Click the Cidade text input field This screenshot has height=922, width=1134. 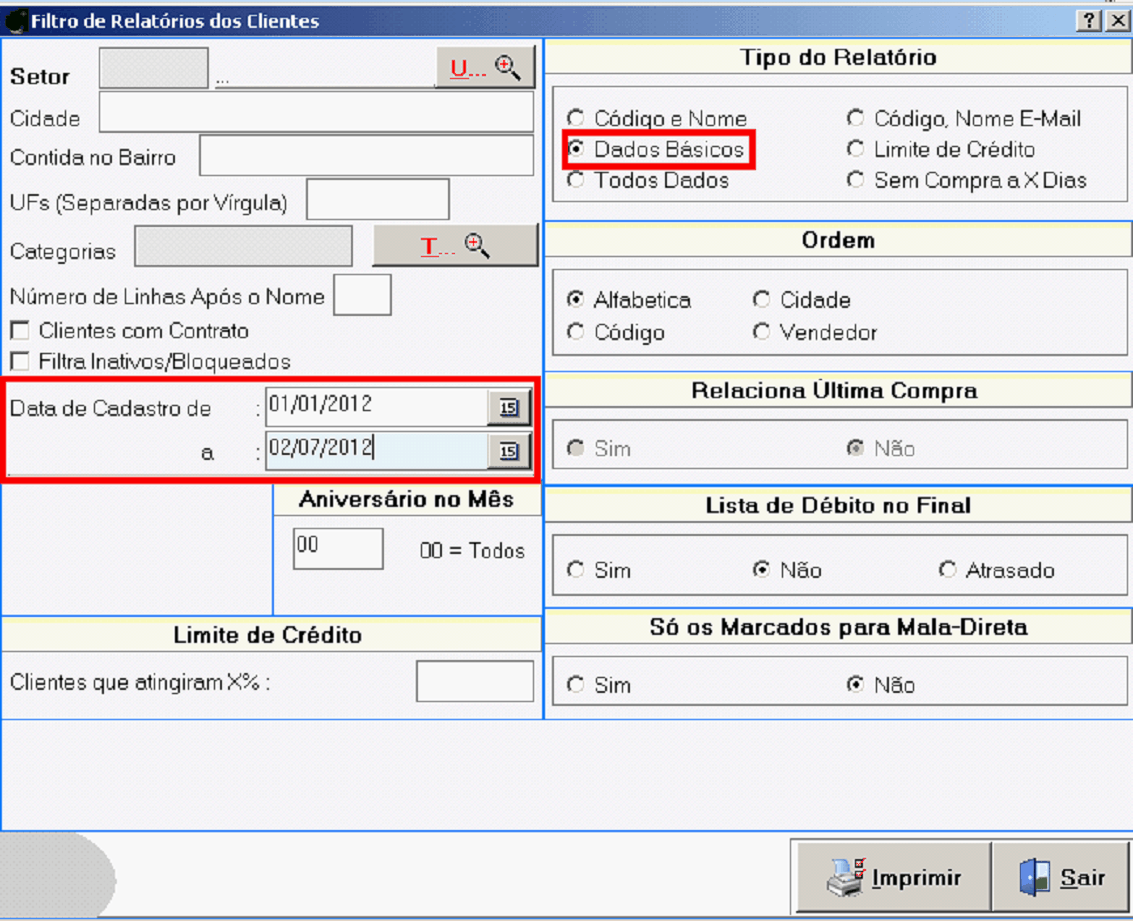(316, 113)
